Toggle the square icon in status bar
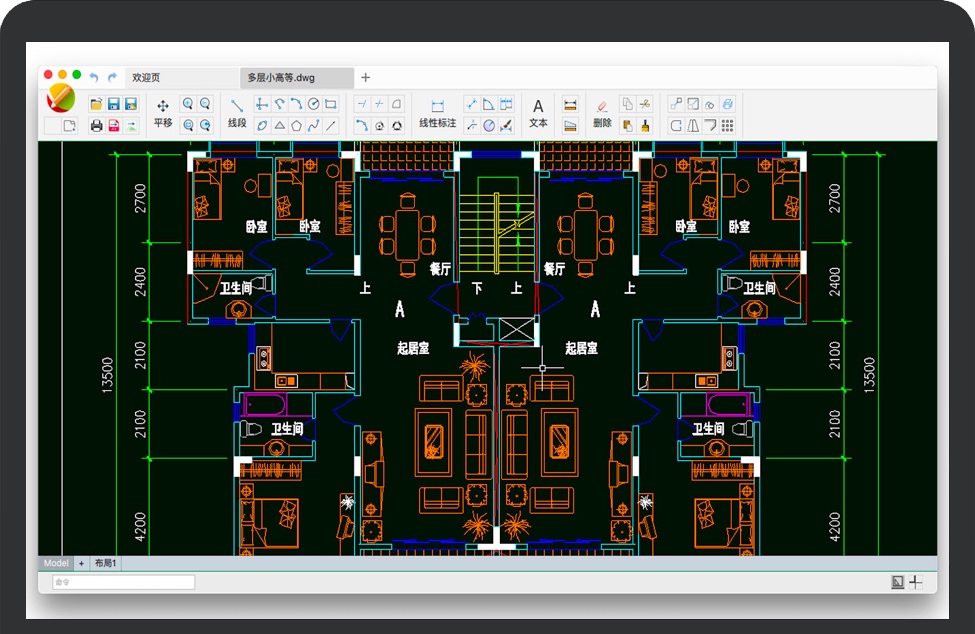This screenshot has height=634, width=975. tap(897, 582)
